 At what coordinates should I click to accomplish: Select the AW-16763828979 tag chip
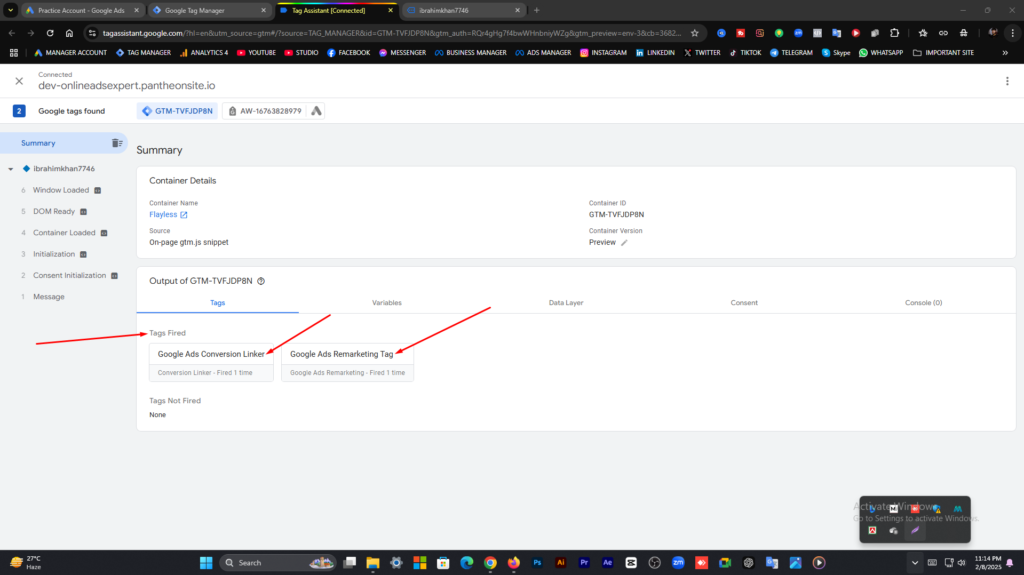click(265, 111)
